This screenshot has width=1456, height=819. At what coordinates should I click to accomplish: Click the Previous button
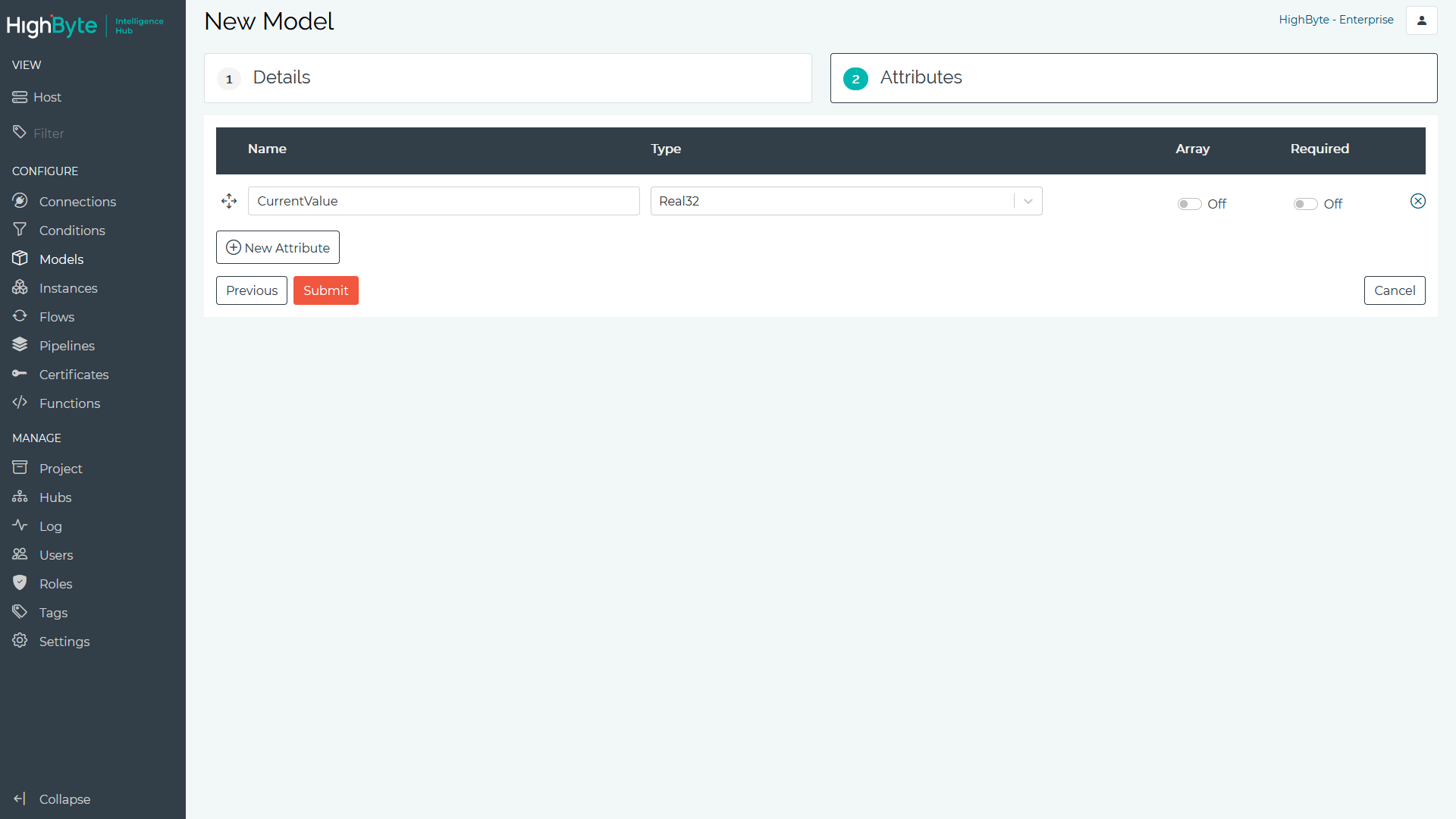click(x=252, y=290)
